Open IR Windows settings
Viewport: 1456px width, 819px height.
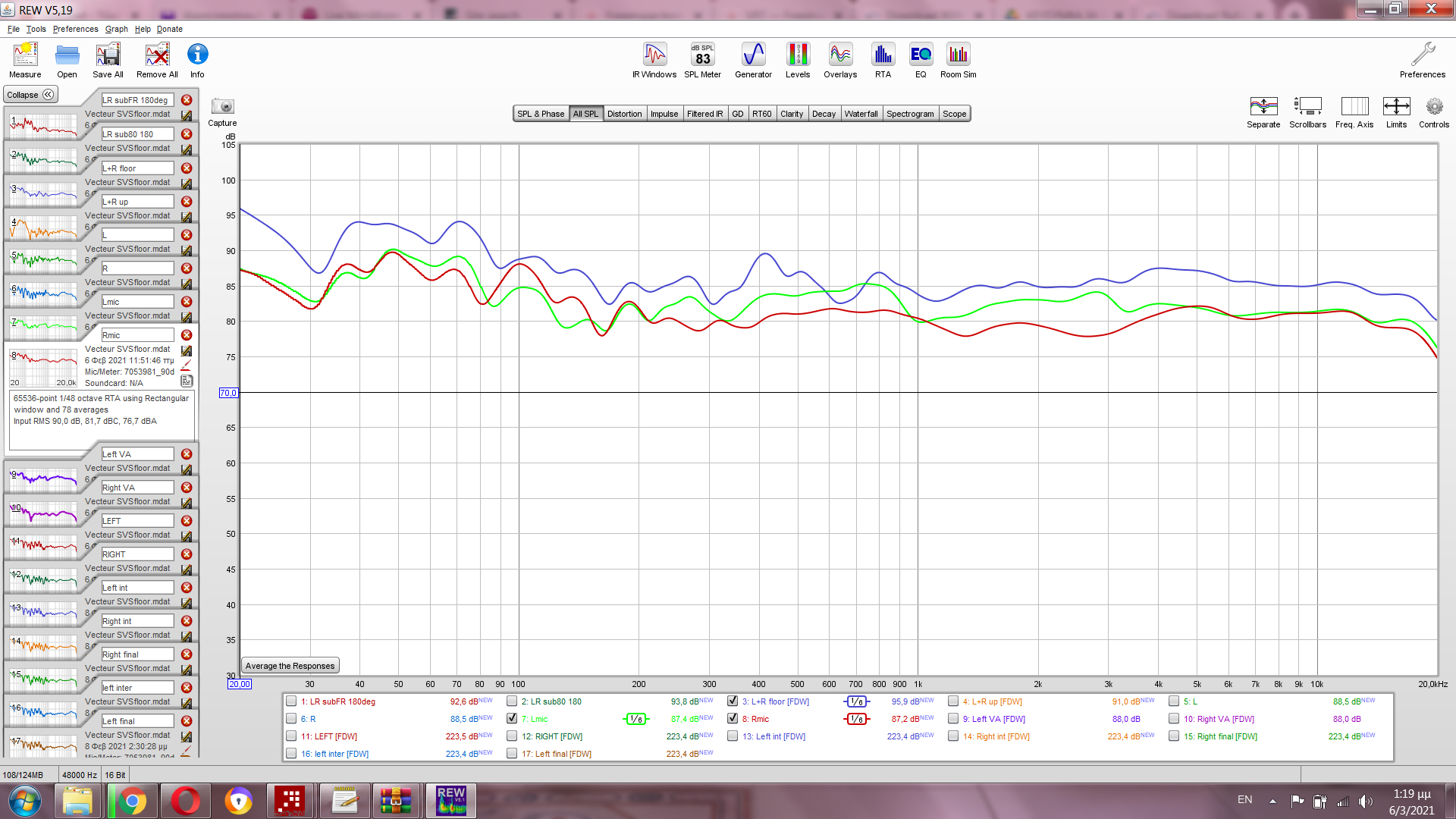point(654,60)
